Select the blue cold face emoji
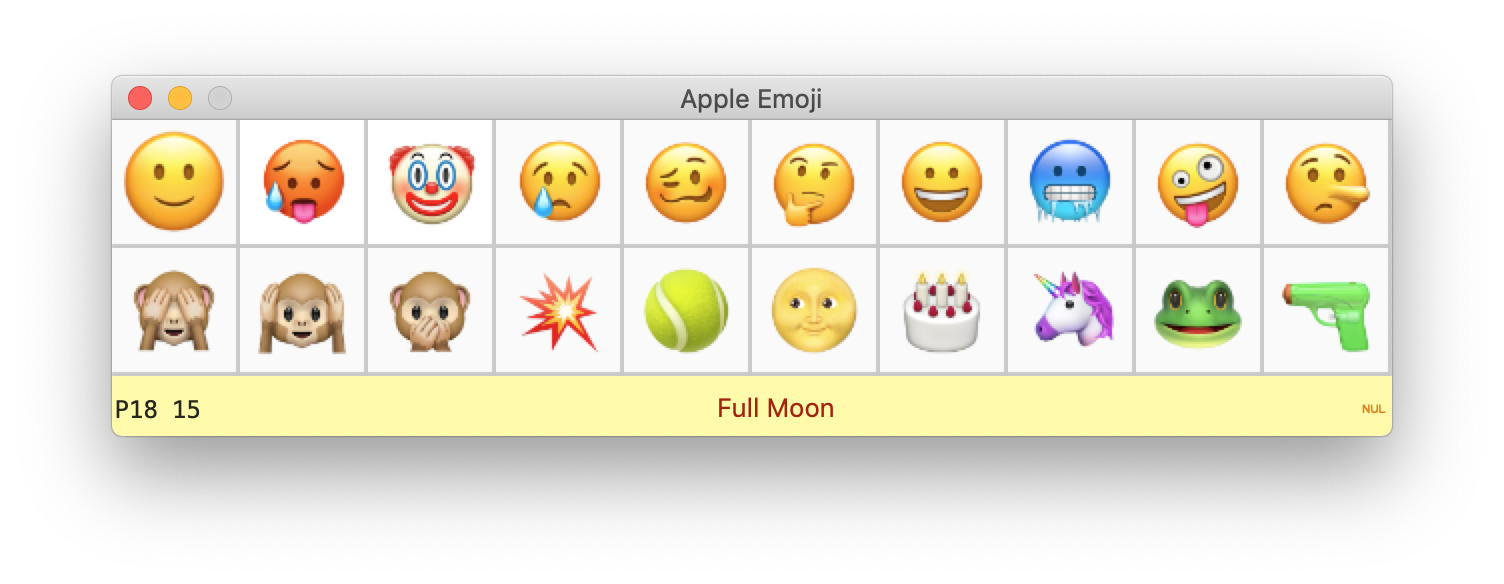1504x584 pixels. pyautogui.click(x=1070, y=182)
